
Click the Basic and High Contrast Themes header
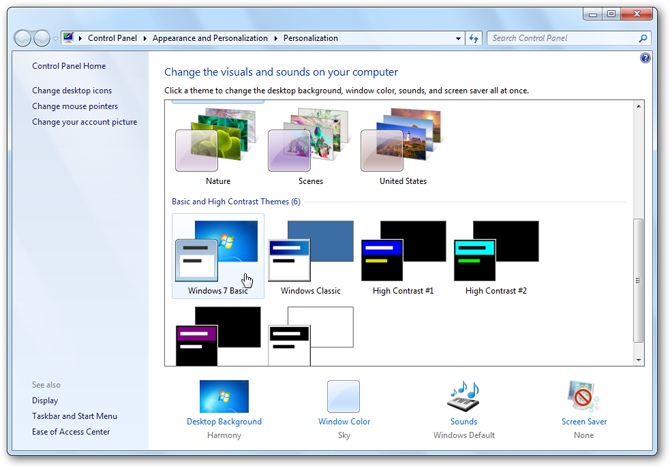(236, 202)
